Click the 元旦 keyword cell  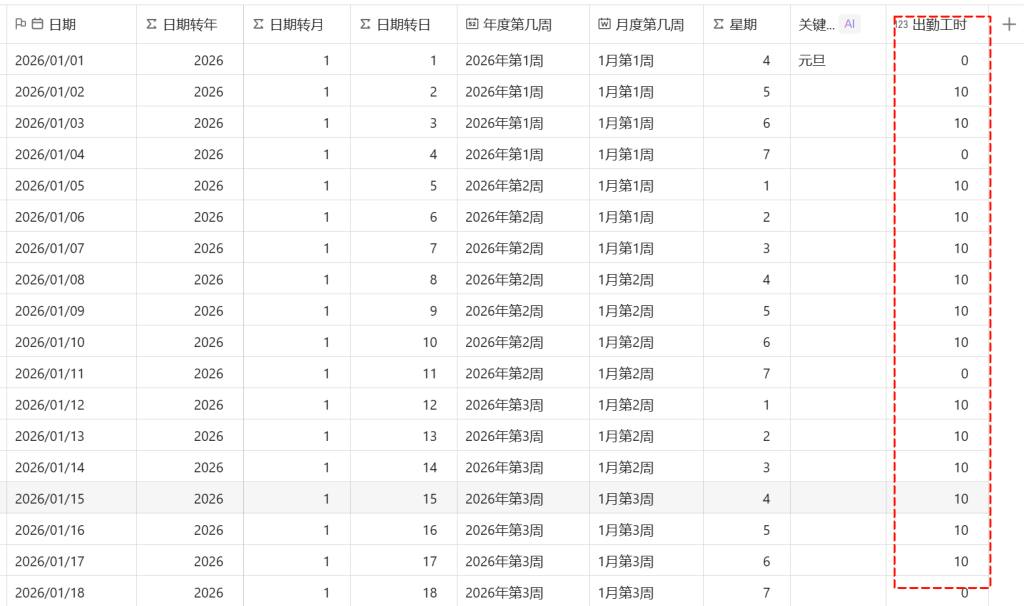pos(838,61)
